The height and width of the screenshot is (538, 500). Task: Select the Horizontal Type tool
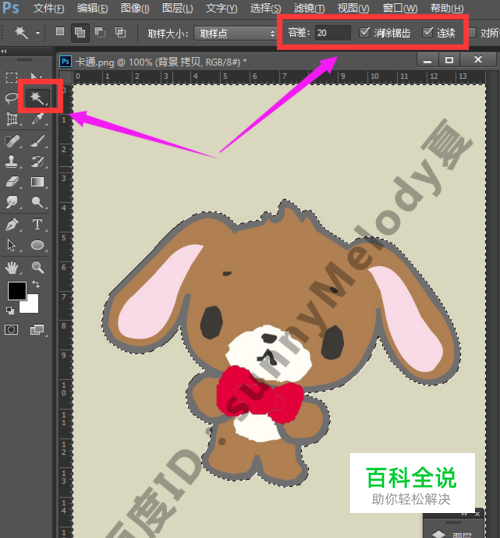click(38, 225)
